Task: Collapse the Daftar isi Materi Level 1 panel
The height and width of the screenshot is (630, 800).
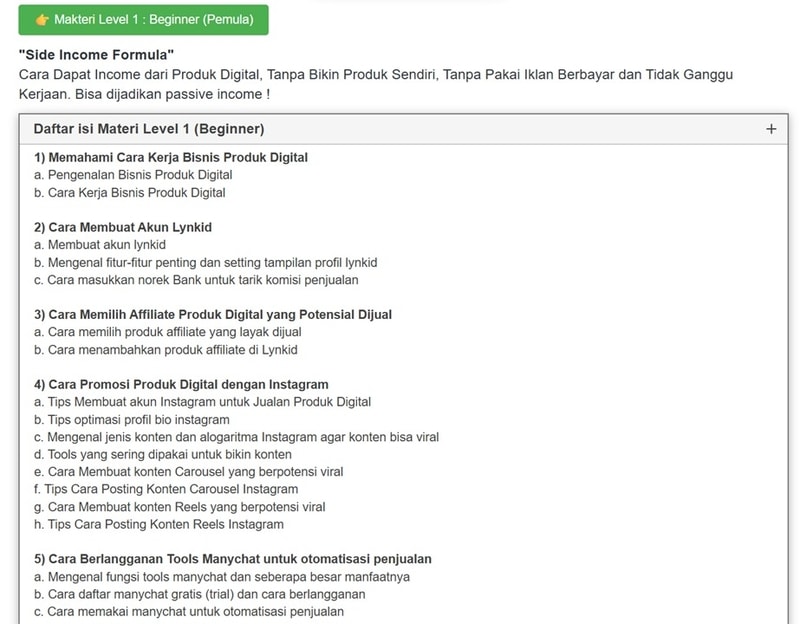Action: pos(148,129)
